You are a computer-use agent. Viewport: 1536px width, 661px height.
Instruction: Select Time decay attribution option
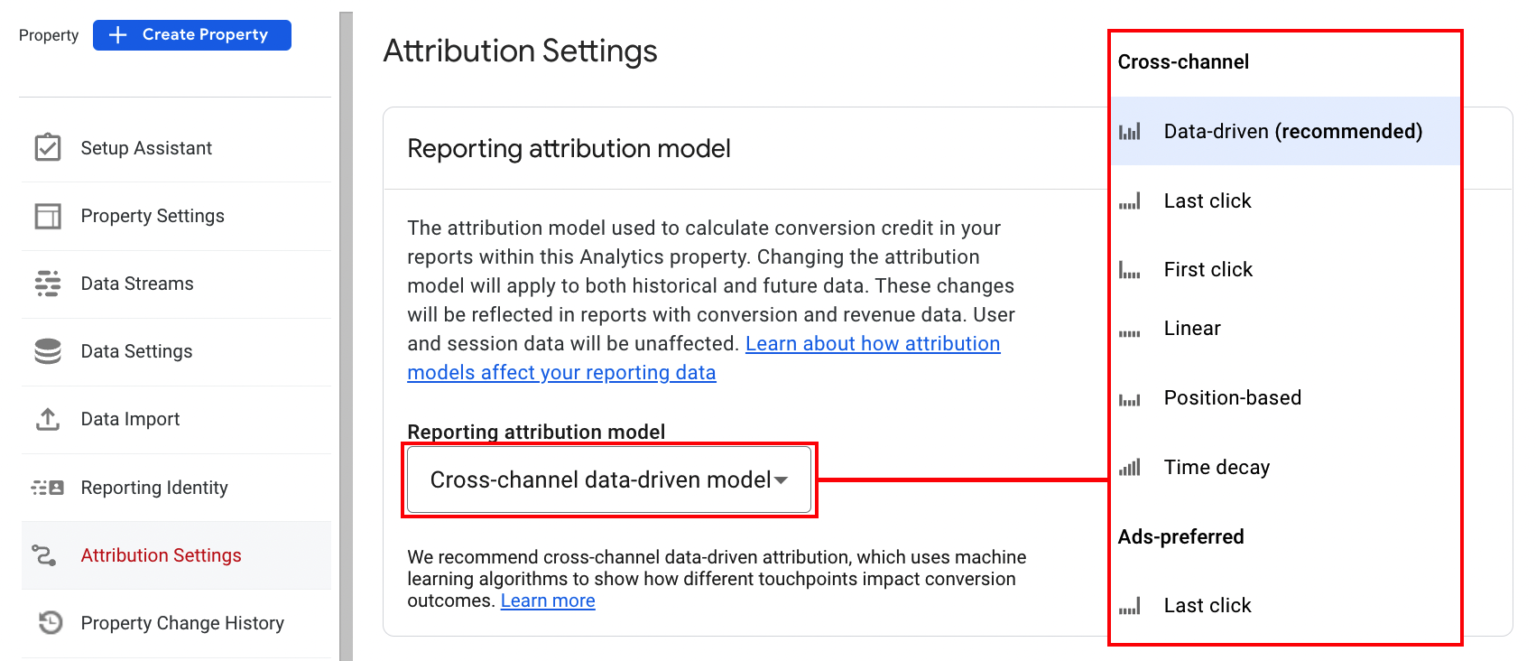tap(1215, 466)
